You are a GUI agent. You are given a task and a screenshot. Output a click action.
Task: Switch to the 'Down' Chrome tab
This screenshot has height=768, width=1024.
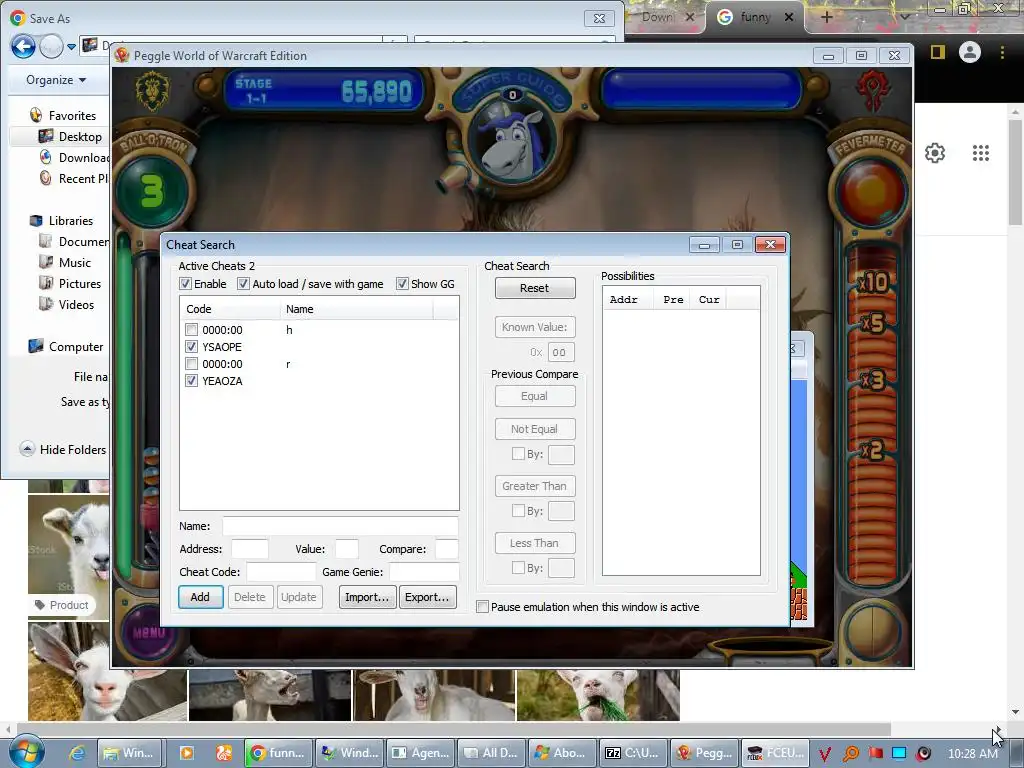664,18
